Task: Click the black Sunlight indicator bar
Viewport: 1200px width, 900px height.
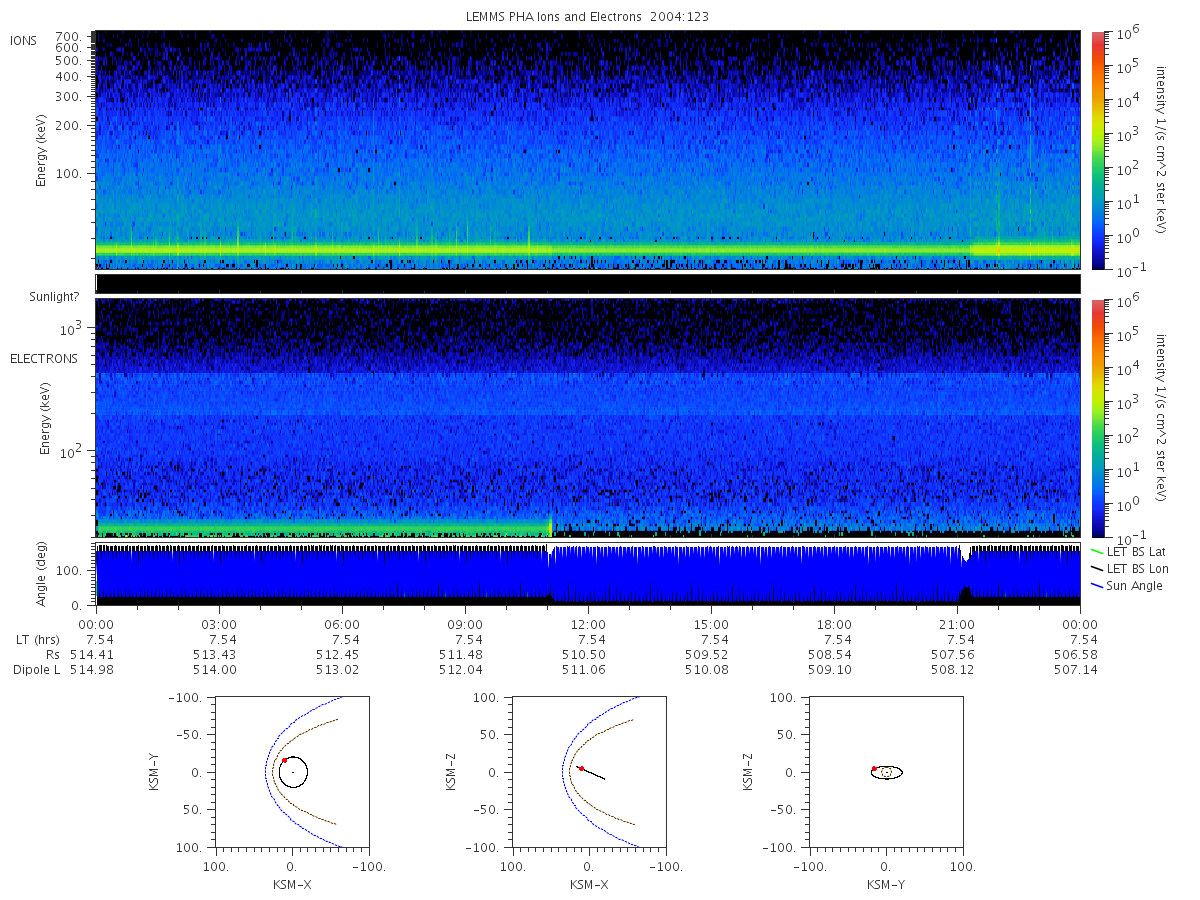Action: (588, 284)
